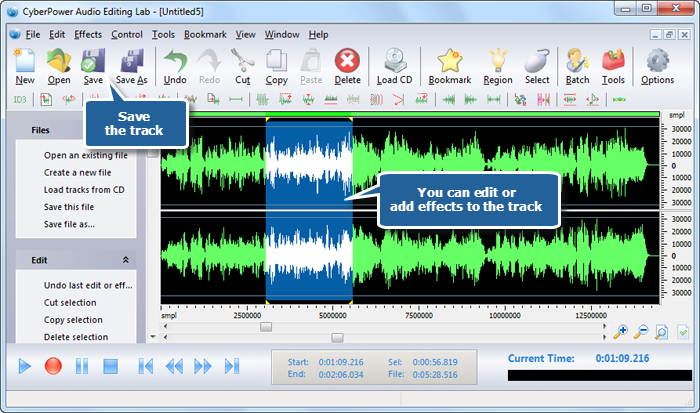Click 'Create a new file' link

point(78,173)
